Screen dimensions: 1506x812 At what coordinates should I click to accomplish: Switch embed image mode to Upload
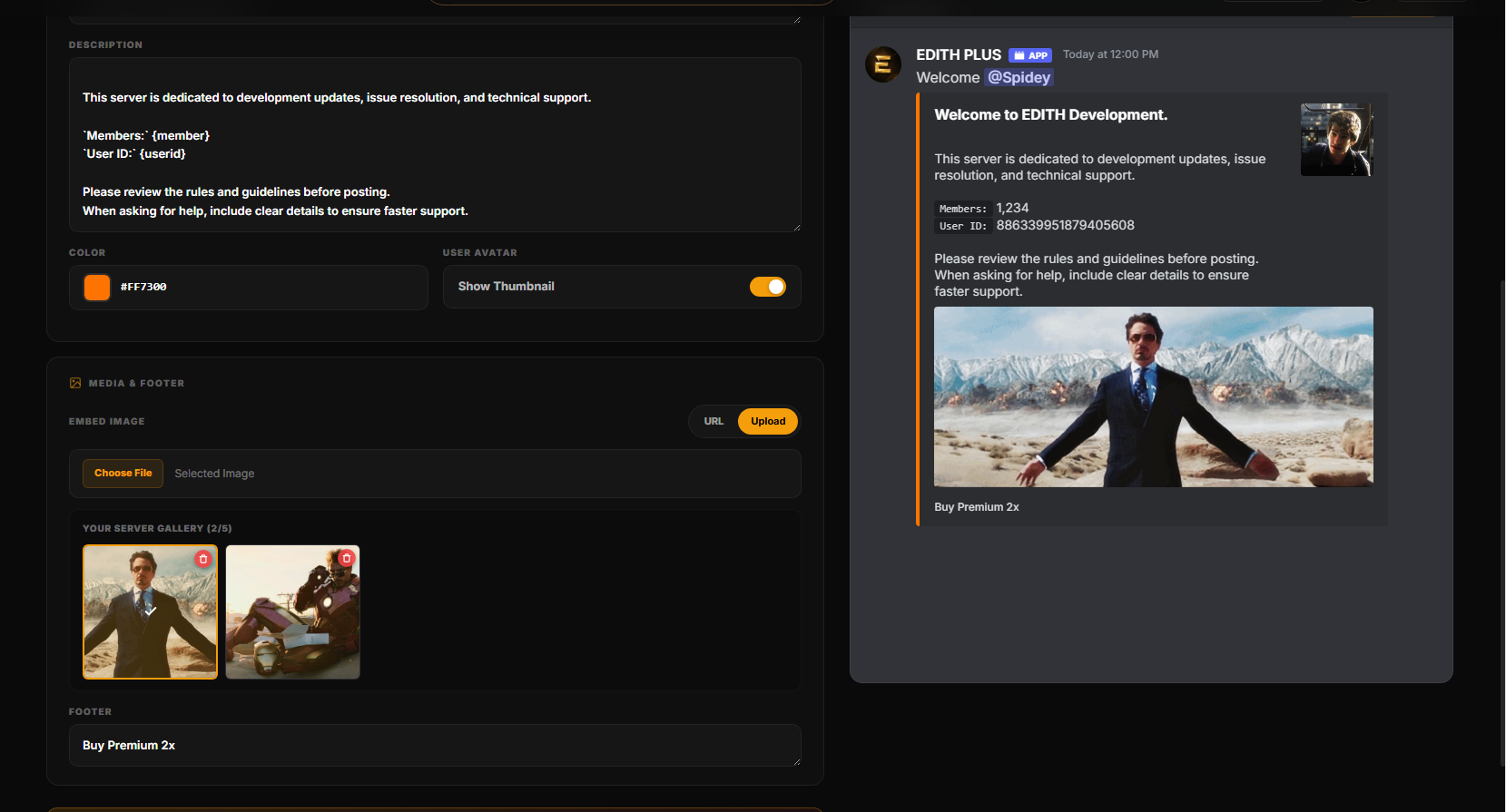coord(768,421)
